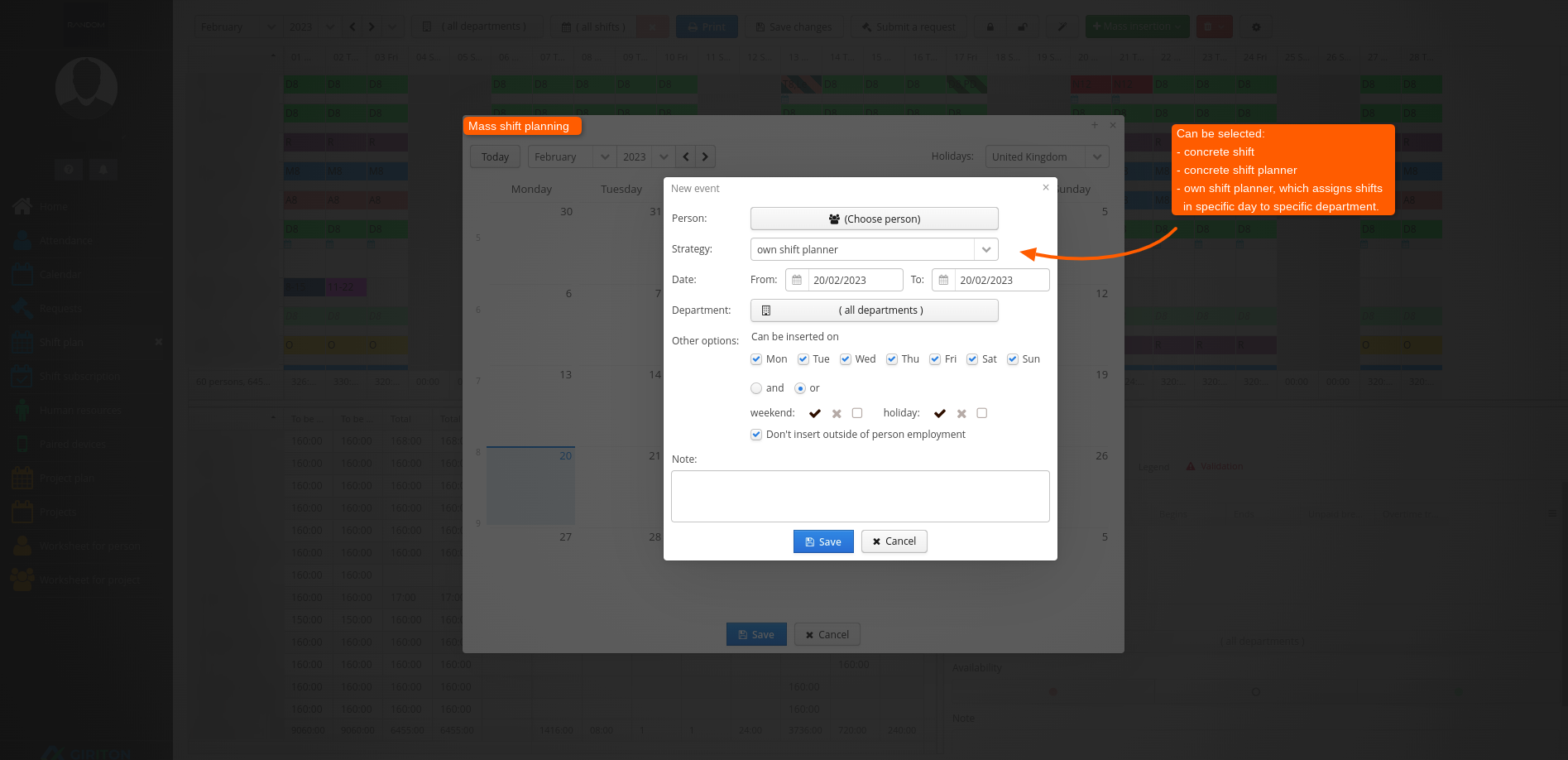Select day 20 in planner calendar
1568x760 pixels.
pos(530,486)
